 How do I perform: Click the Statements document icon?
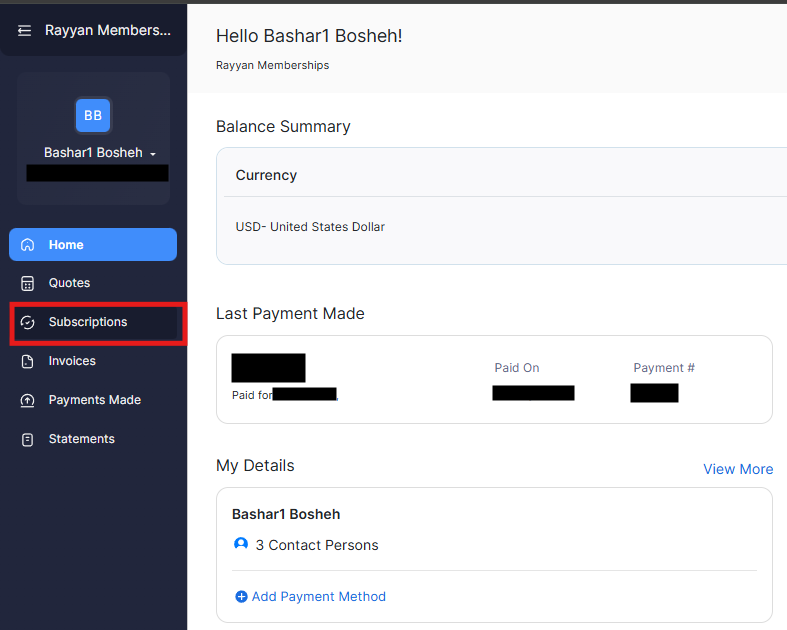[x=28, y=439]
